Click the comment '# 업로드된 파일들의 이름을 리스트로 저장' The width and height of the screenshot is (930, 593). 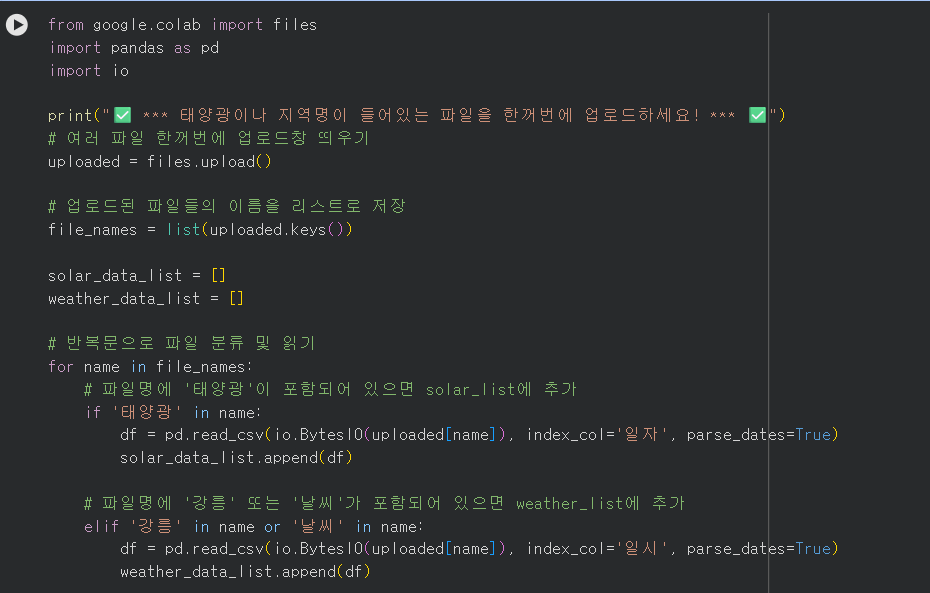(226, 207)
